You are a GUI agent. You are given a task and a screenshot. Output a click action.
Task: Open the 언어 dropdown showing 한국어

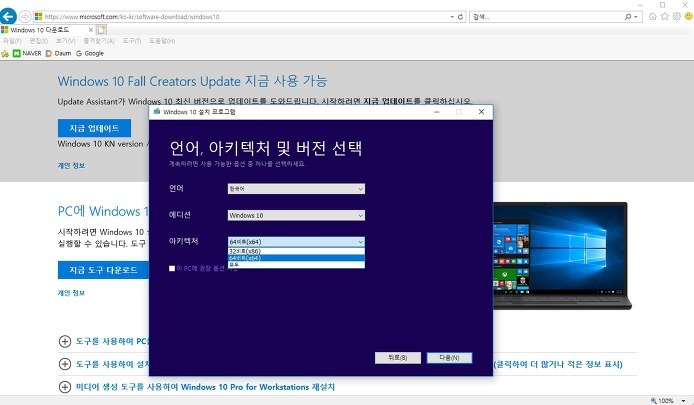click(x=296, y=189)
